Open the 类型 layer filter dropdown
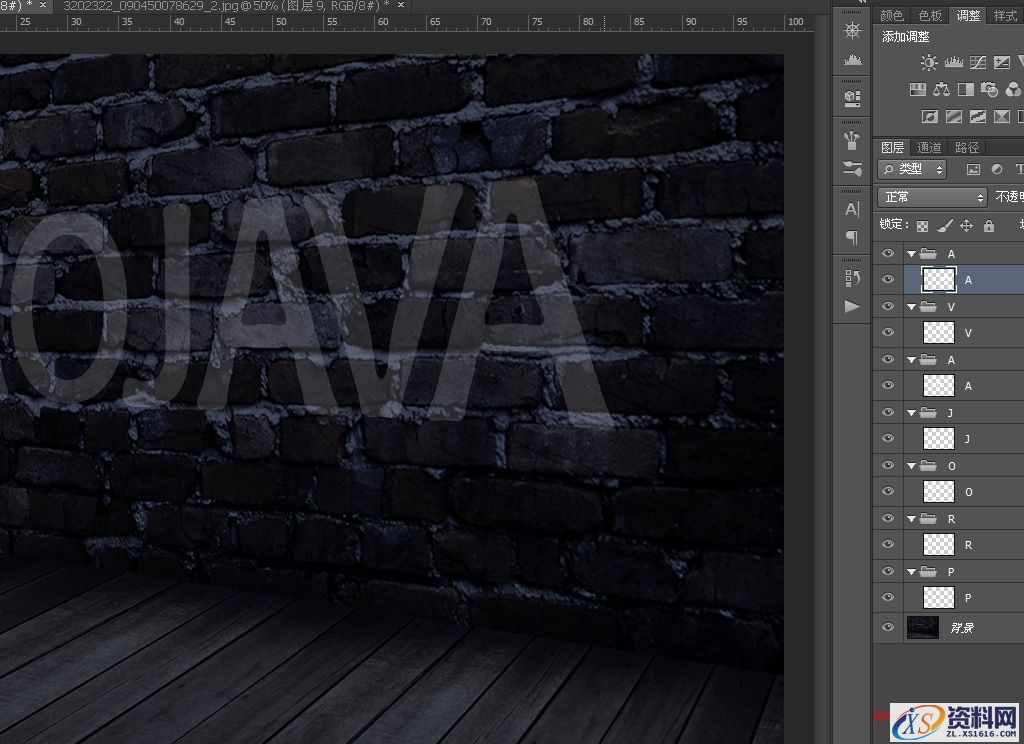The image size is (1024, 744). point(912,169)
